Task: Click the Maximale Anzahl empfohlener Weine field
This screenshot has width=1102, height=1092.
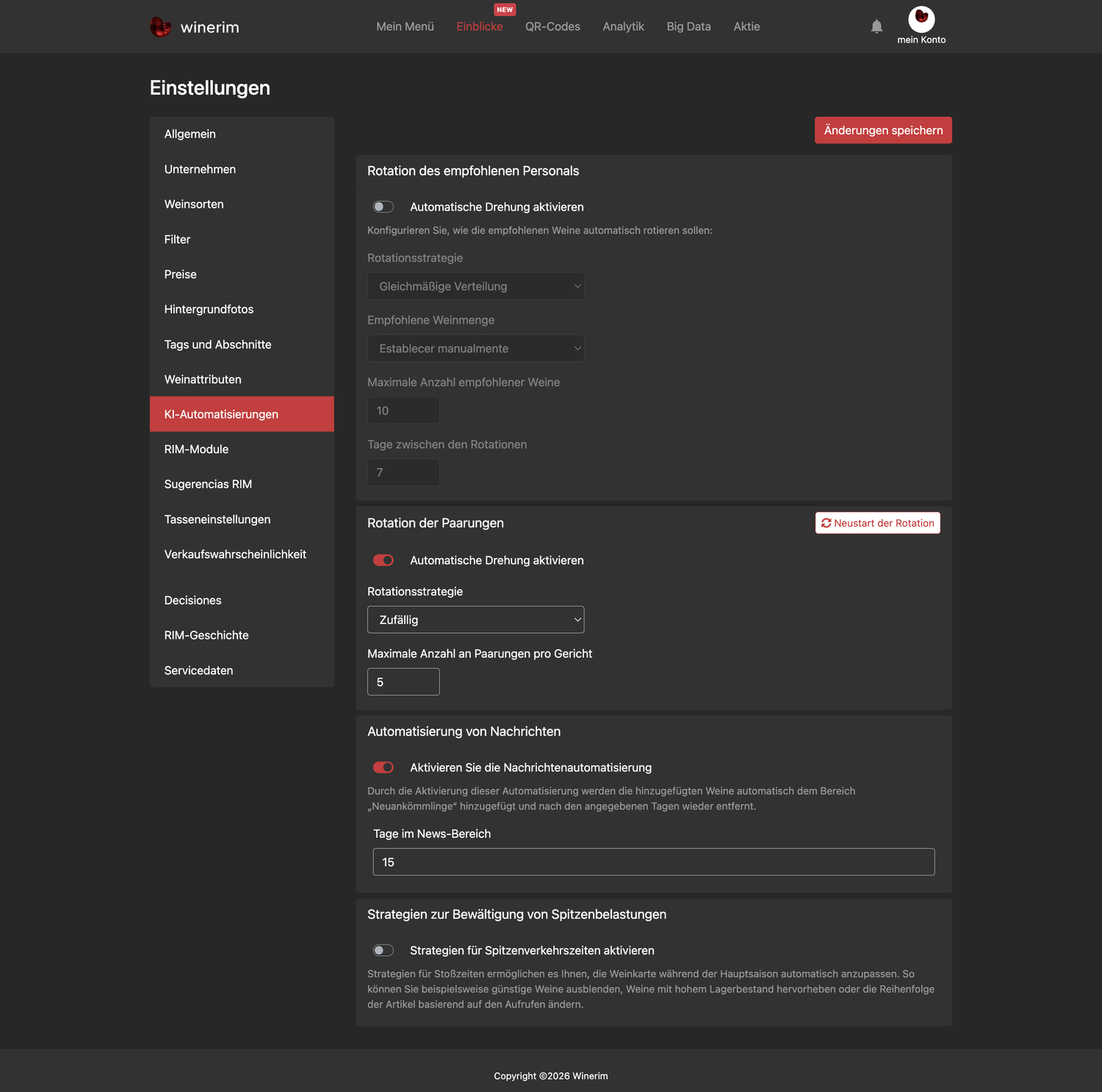Action: pyautogui.click(x=403, y=411)
